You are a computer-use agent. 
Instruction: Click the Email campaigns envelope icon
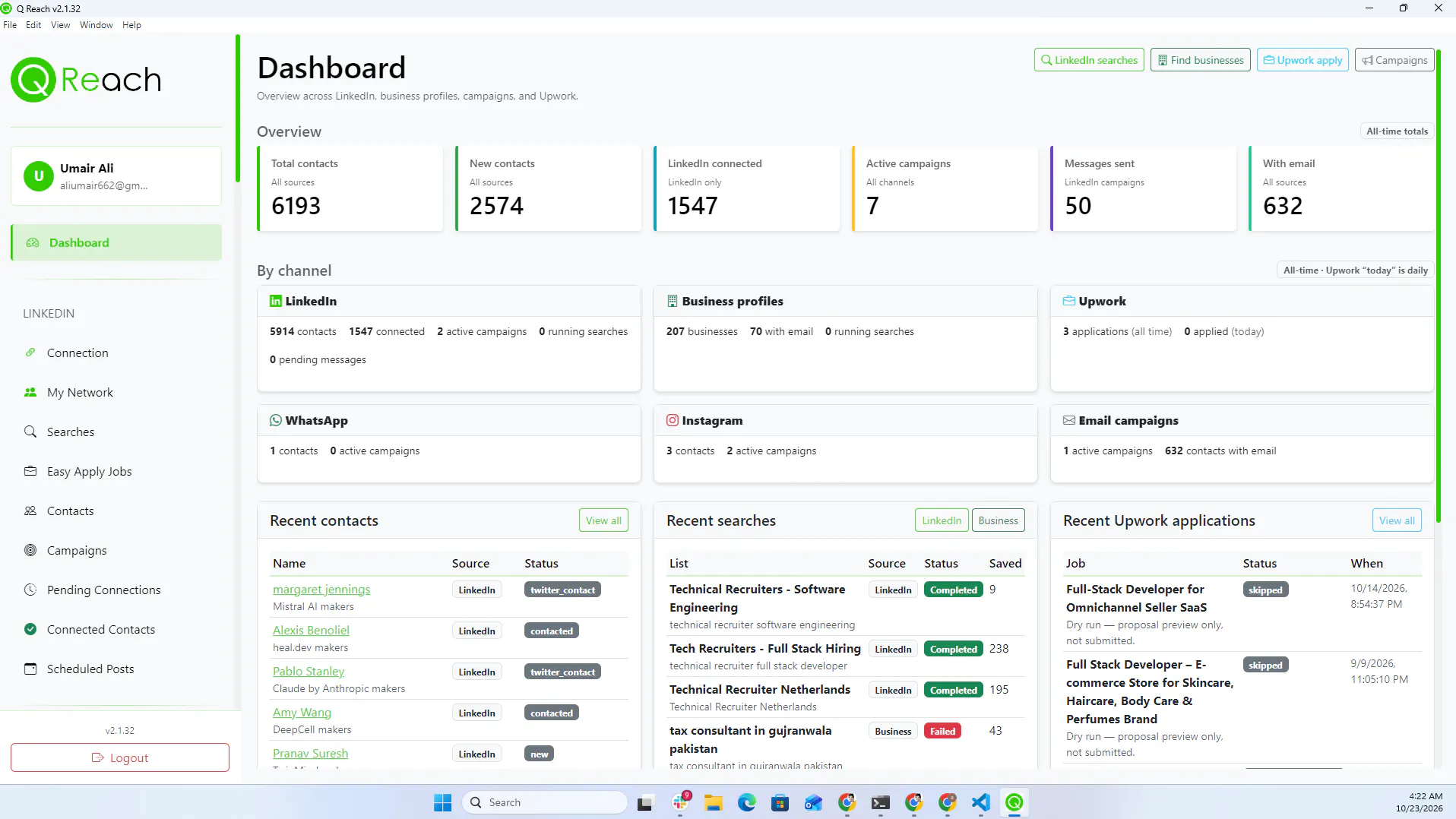coord(1069,420)
